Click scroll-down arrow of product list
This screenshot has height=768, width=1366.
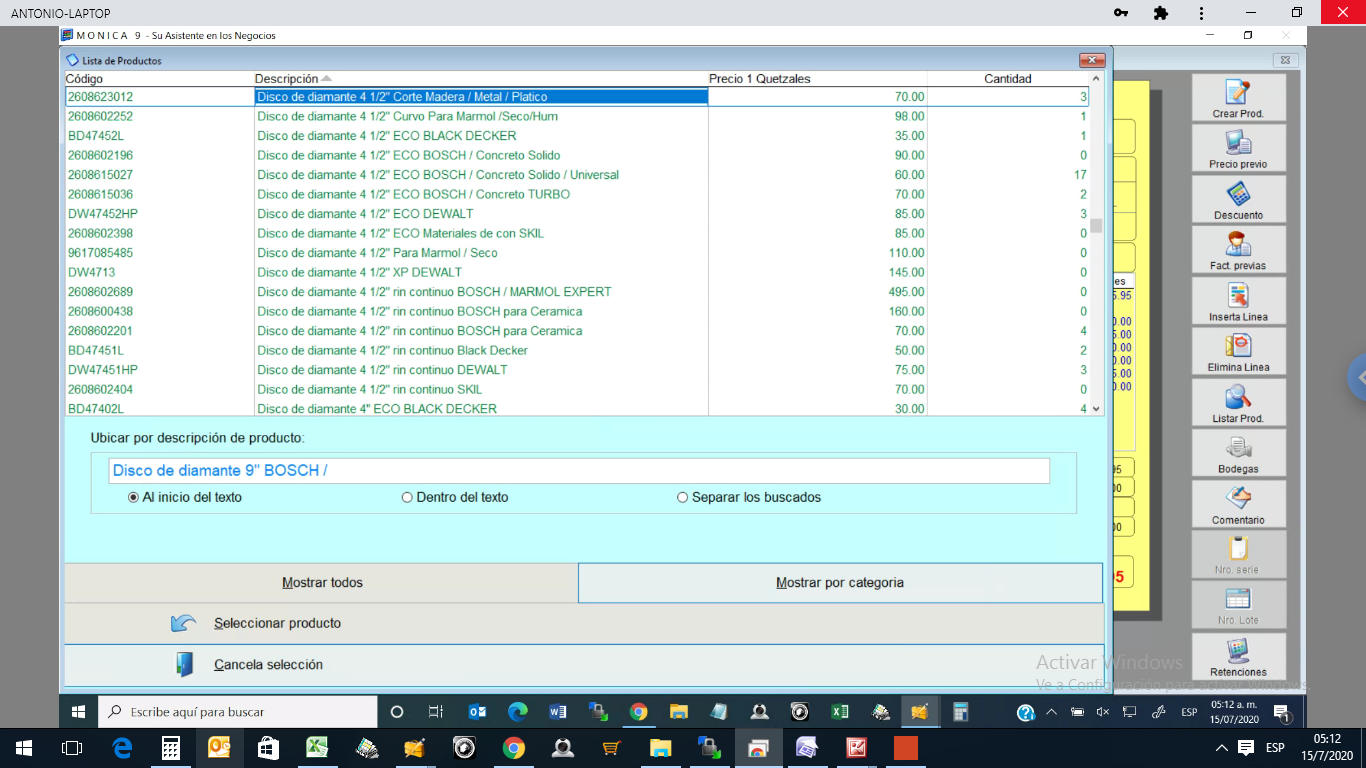1096,408
